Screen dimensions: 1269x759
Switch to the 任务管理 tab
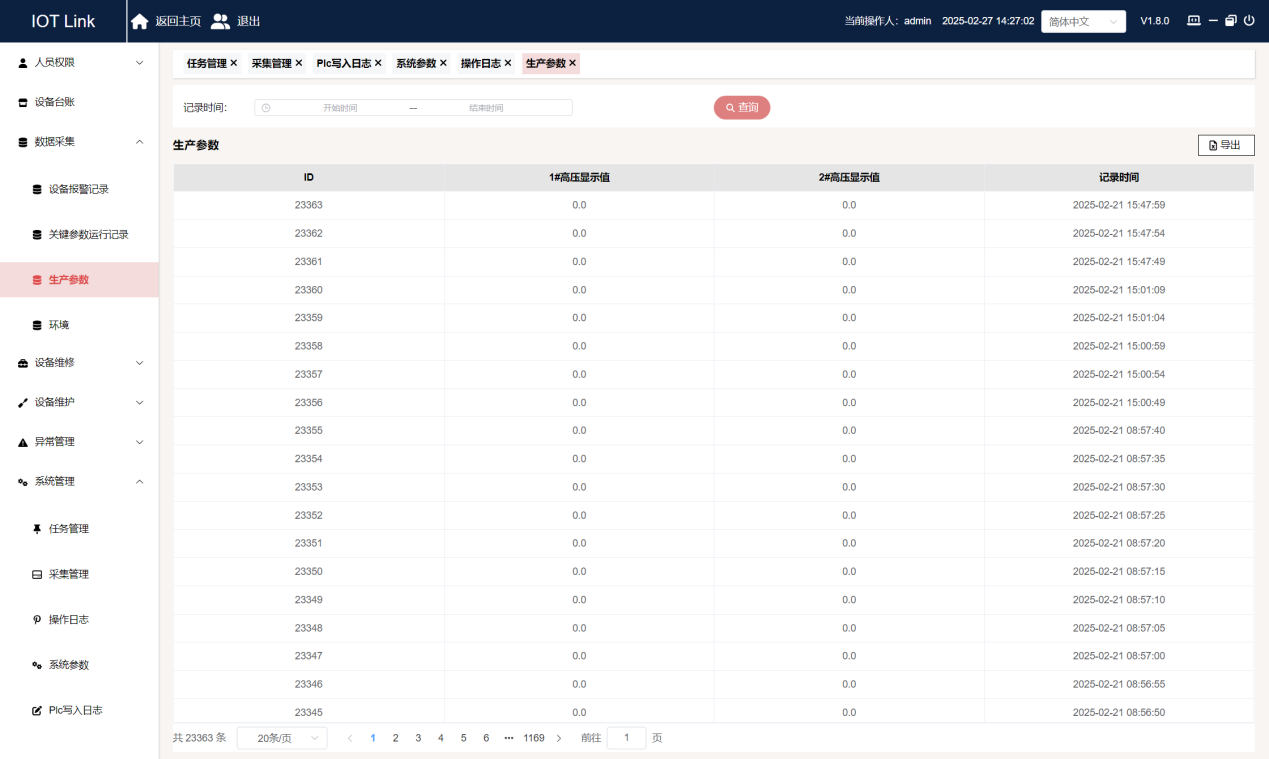[207, 63]
